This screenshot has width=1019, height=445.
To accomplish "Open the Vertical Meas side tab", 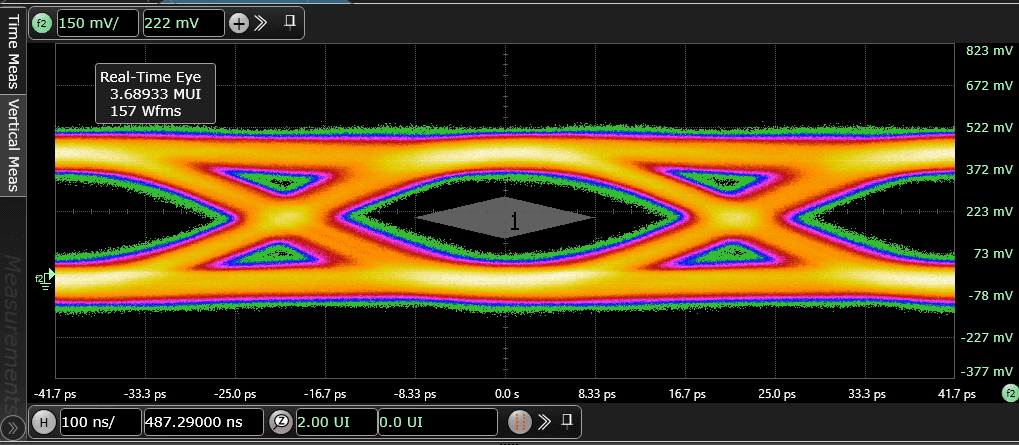I will tap(14, 143).
